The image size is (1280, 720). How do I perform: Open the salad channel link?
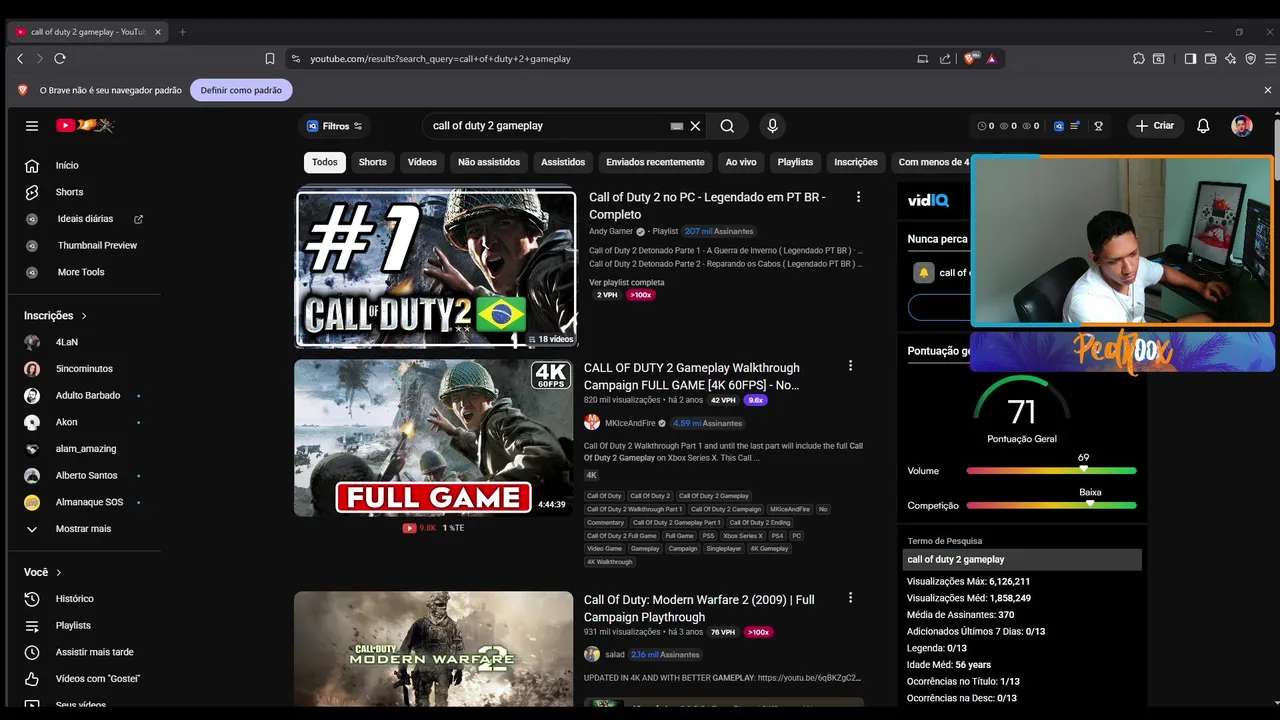615,654
